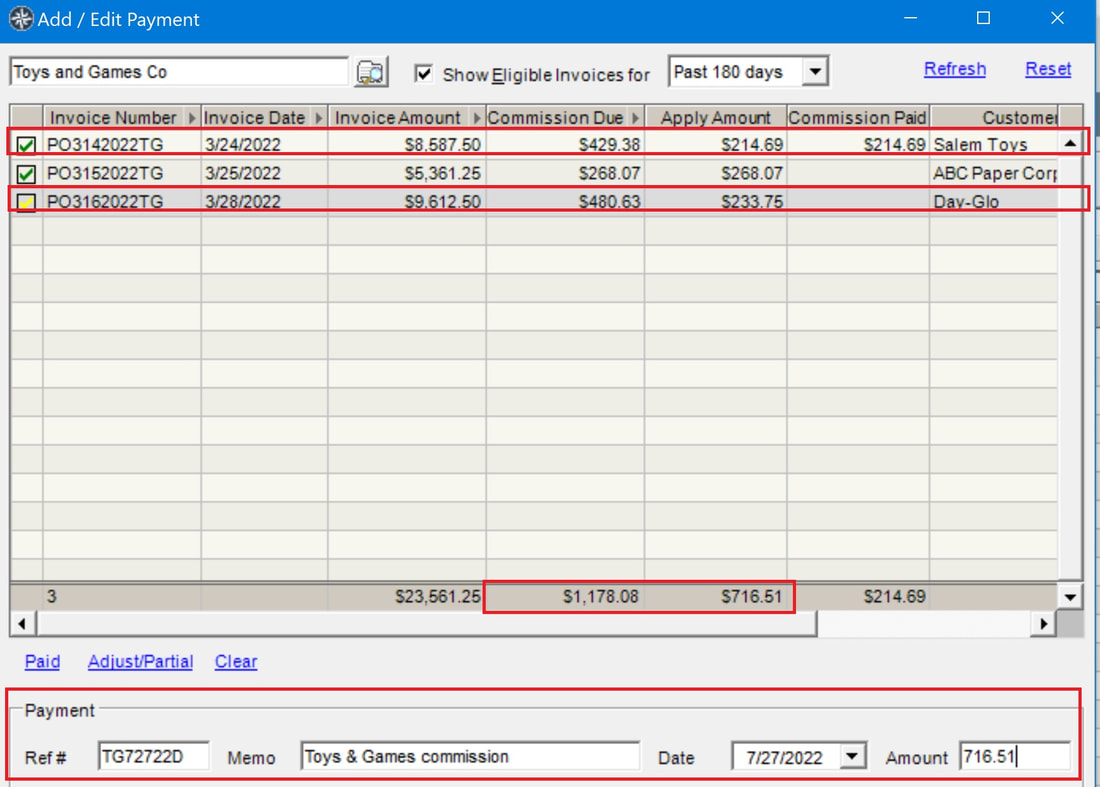Click the app icon in title bar
The width and height of the screenshot is (1100, 787).
(21, 19)
